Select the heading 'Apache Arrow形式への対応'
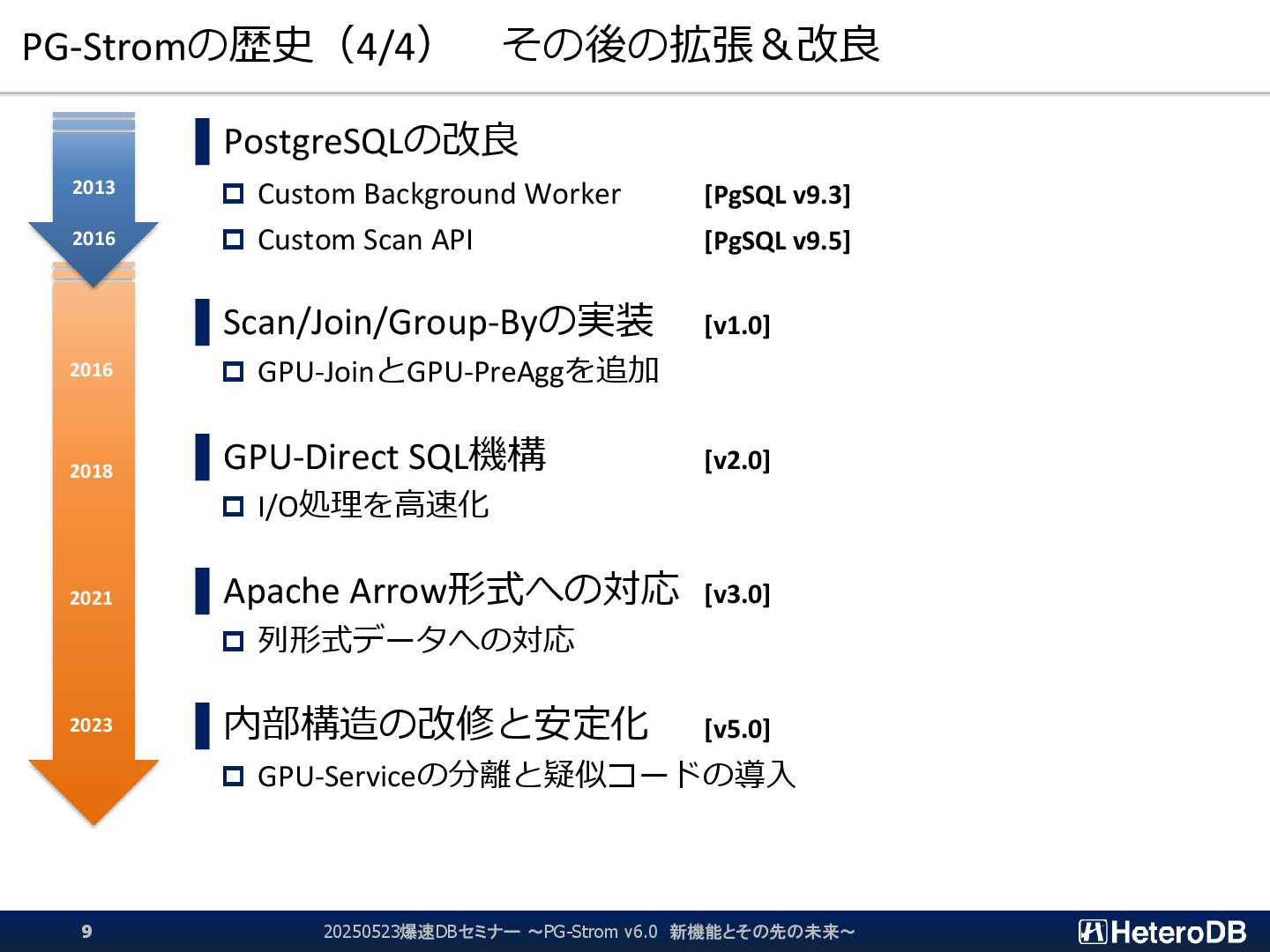Screen dimensions: 1270x952 tap(452, 590)
